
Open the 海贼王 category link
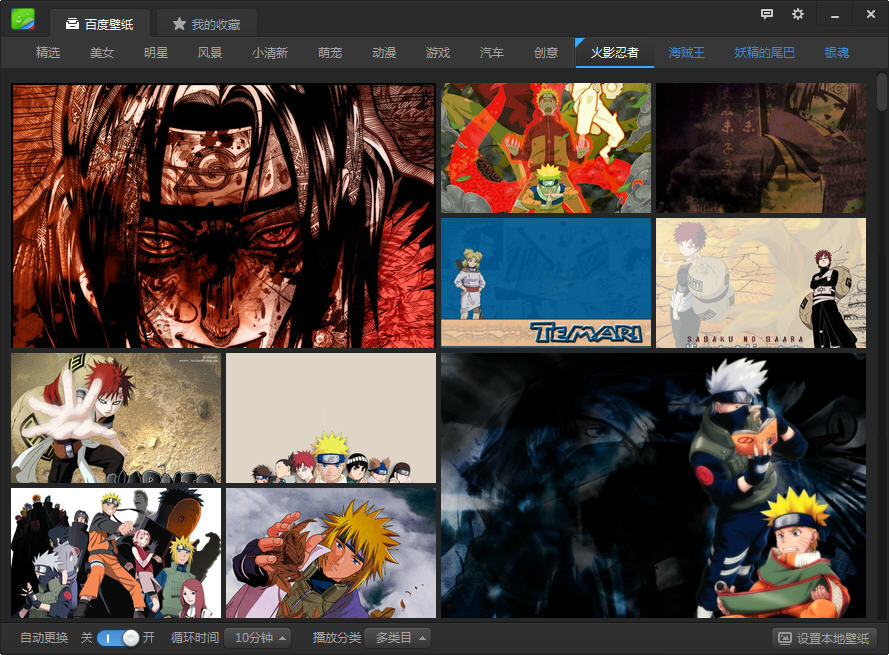pos(686,53)
